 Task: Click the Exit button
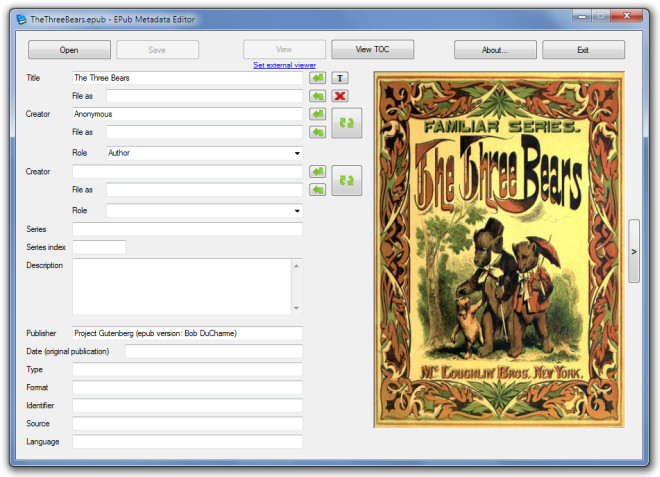(583, 50)
